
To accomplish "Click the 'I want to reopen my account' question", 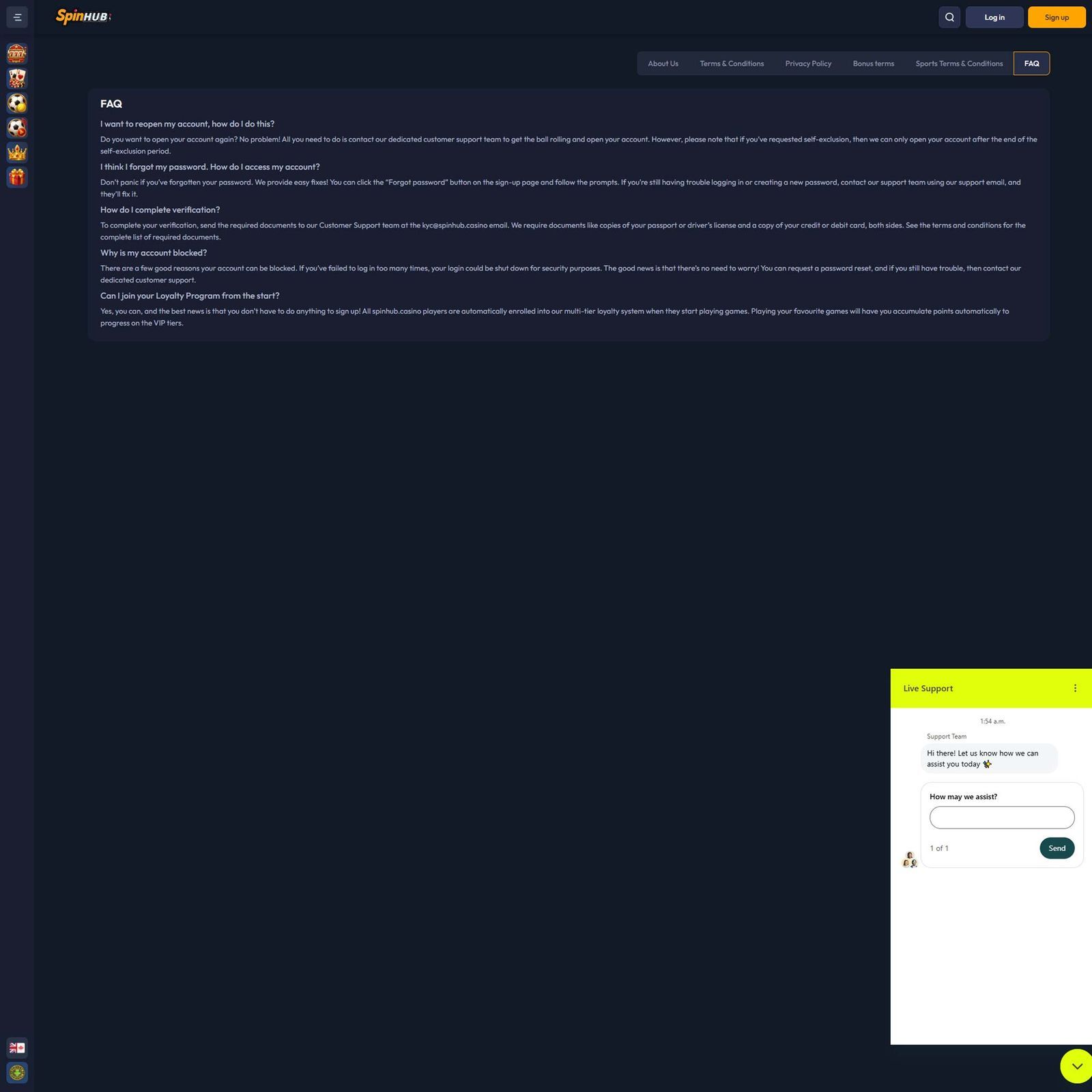I will tap(187, 124).
